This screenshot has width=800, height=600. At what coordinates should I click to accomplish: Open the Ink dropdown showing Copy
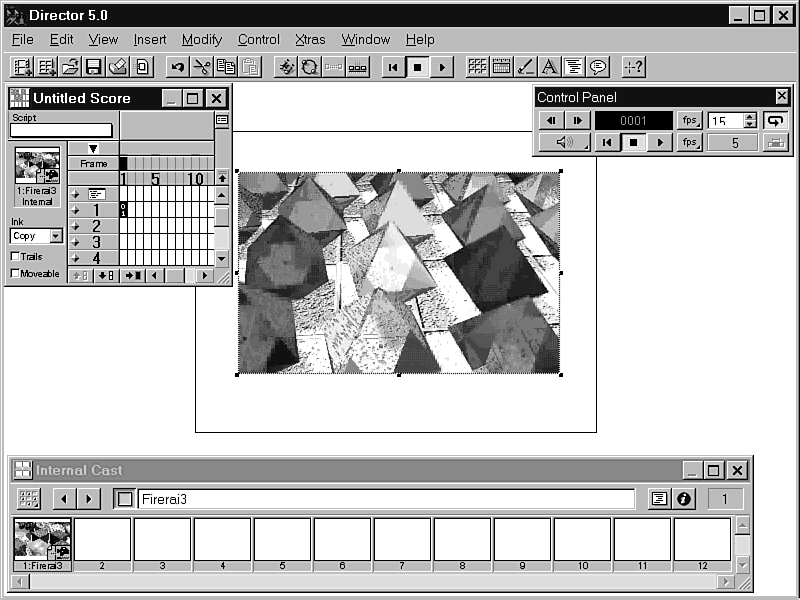55,236
